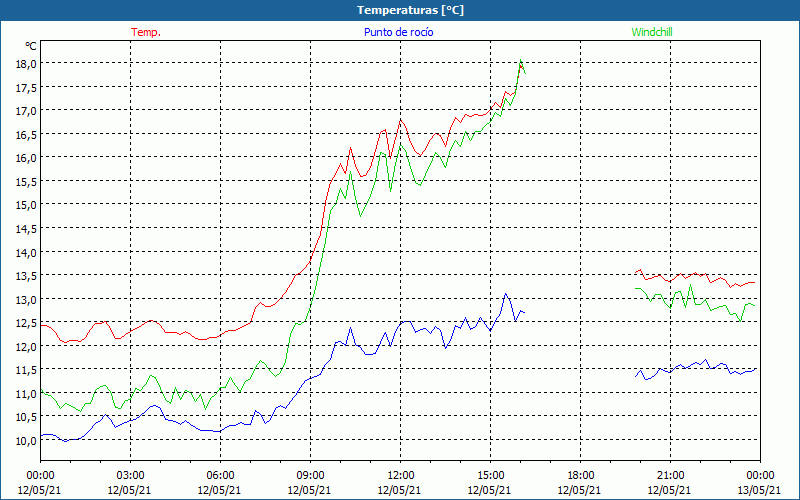Click the green windchill dip near 10:40
Viewport: 800px width, 500px height.
361,216
